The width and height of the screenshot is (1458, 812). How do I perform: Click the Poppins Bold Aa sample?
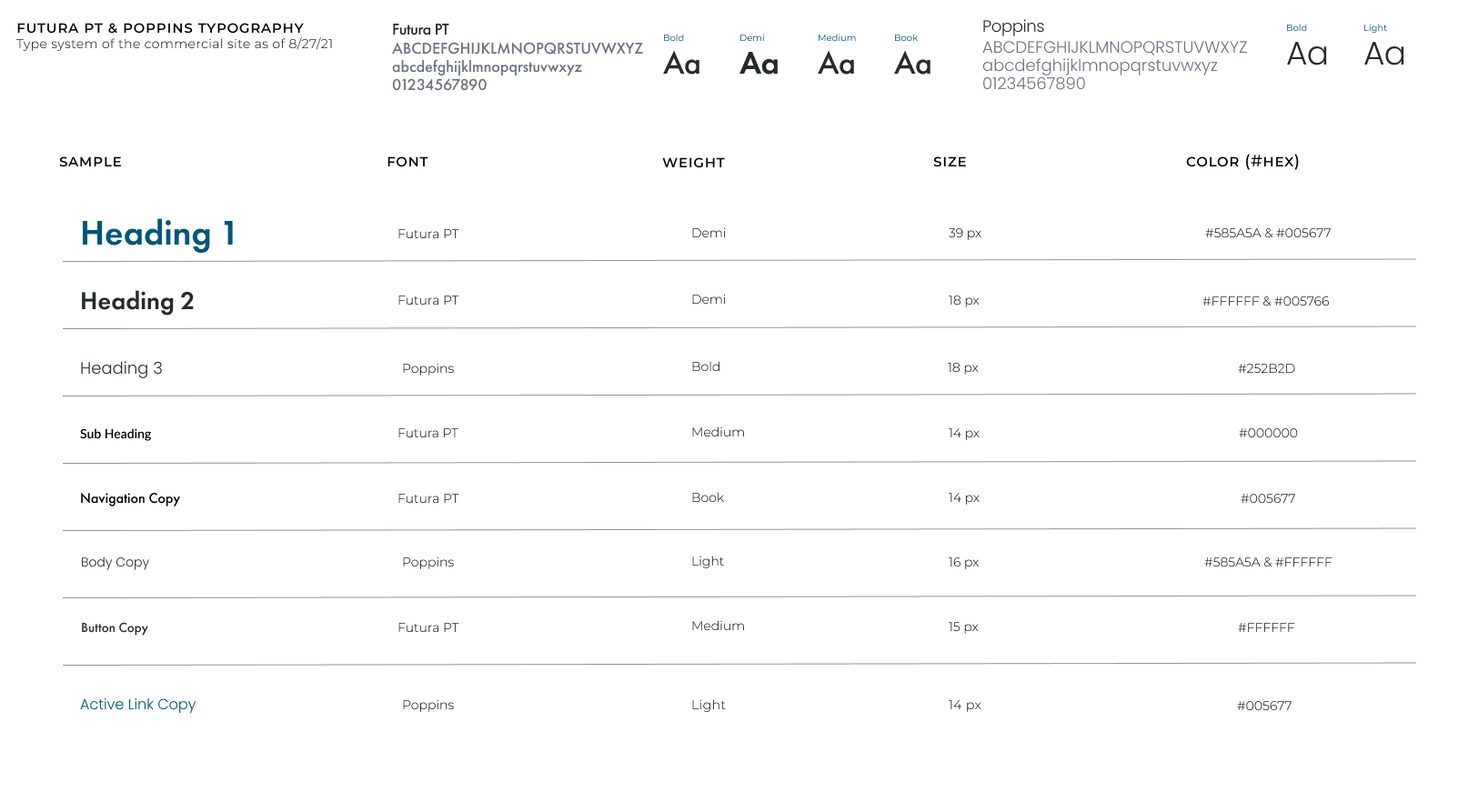pos(1307,55)
